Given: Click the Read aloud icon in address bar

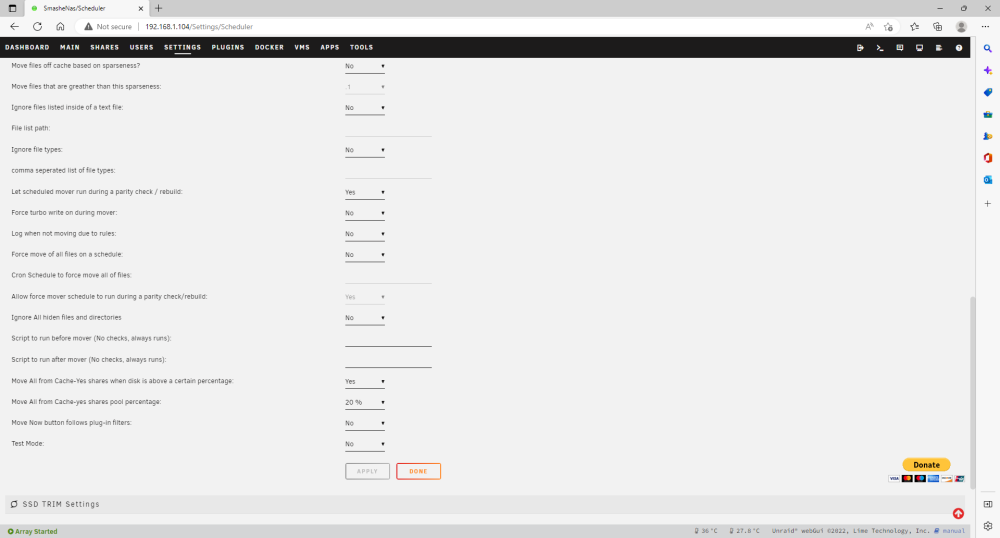Looking at the screenshot, I should [869, 27].
